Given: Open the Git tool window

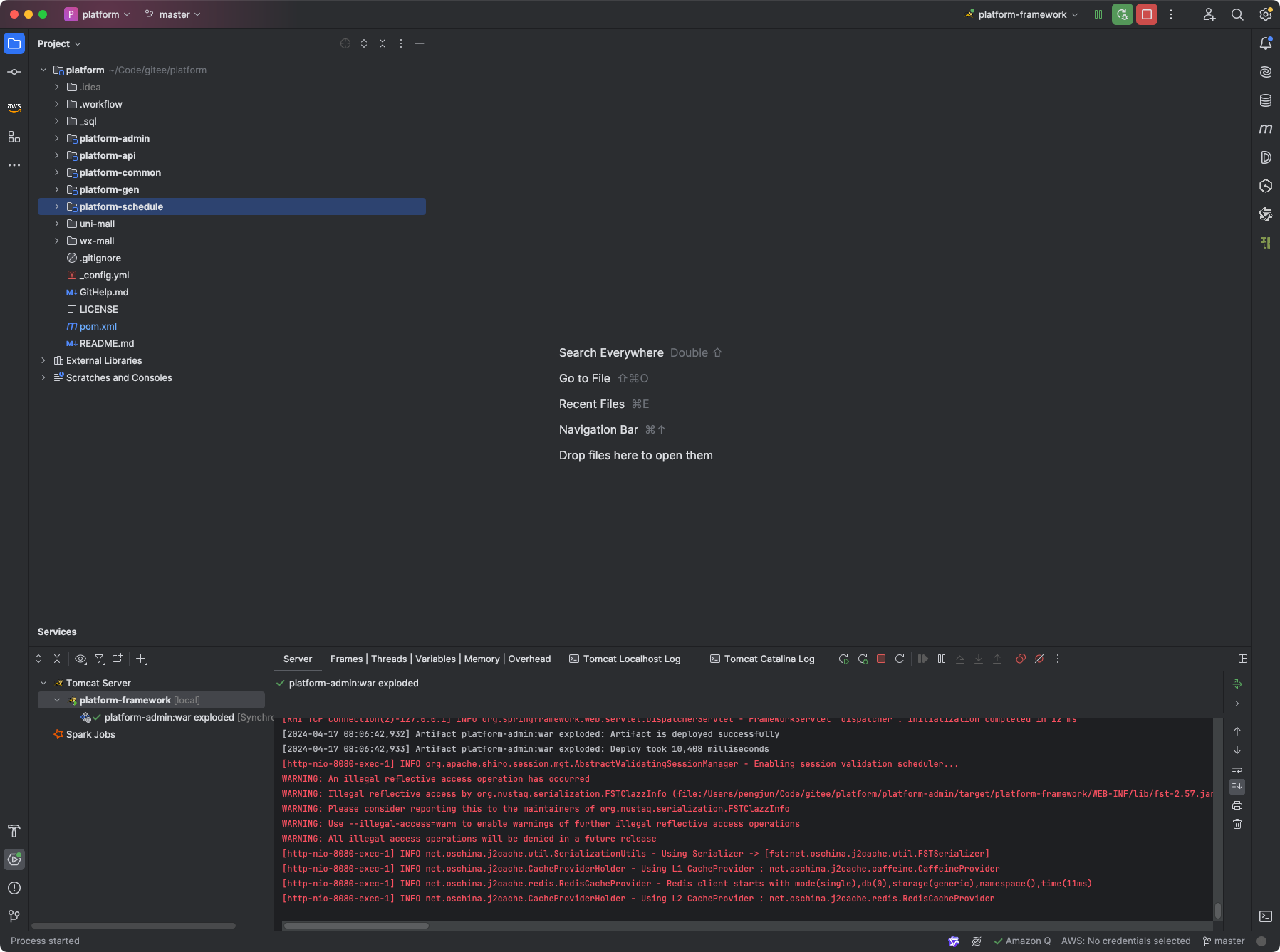Looking at the screenshot, I should [x=14, y=916].
